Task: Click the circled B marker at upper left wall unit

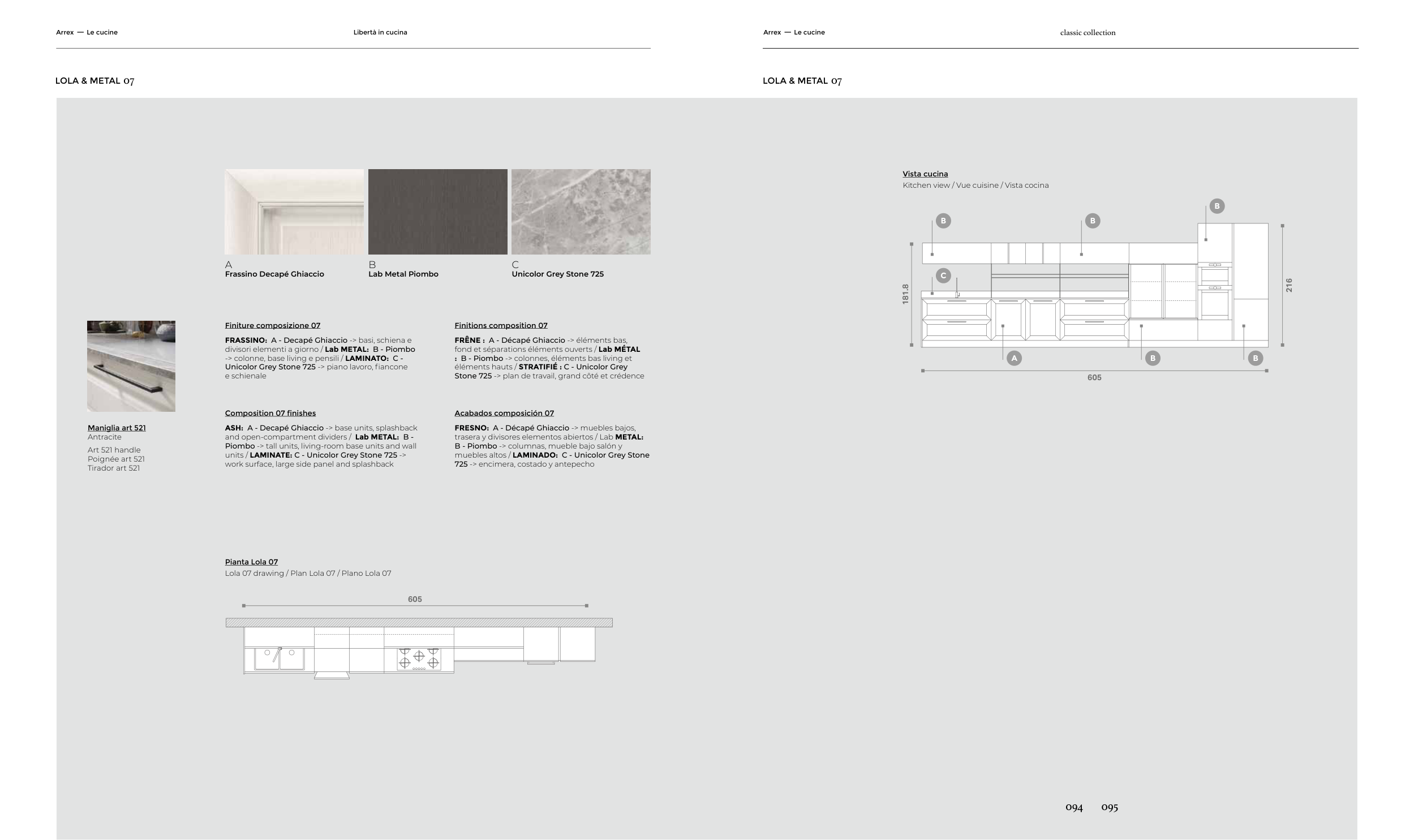Action: [x=943, y=221]
